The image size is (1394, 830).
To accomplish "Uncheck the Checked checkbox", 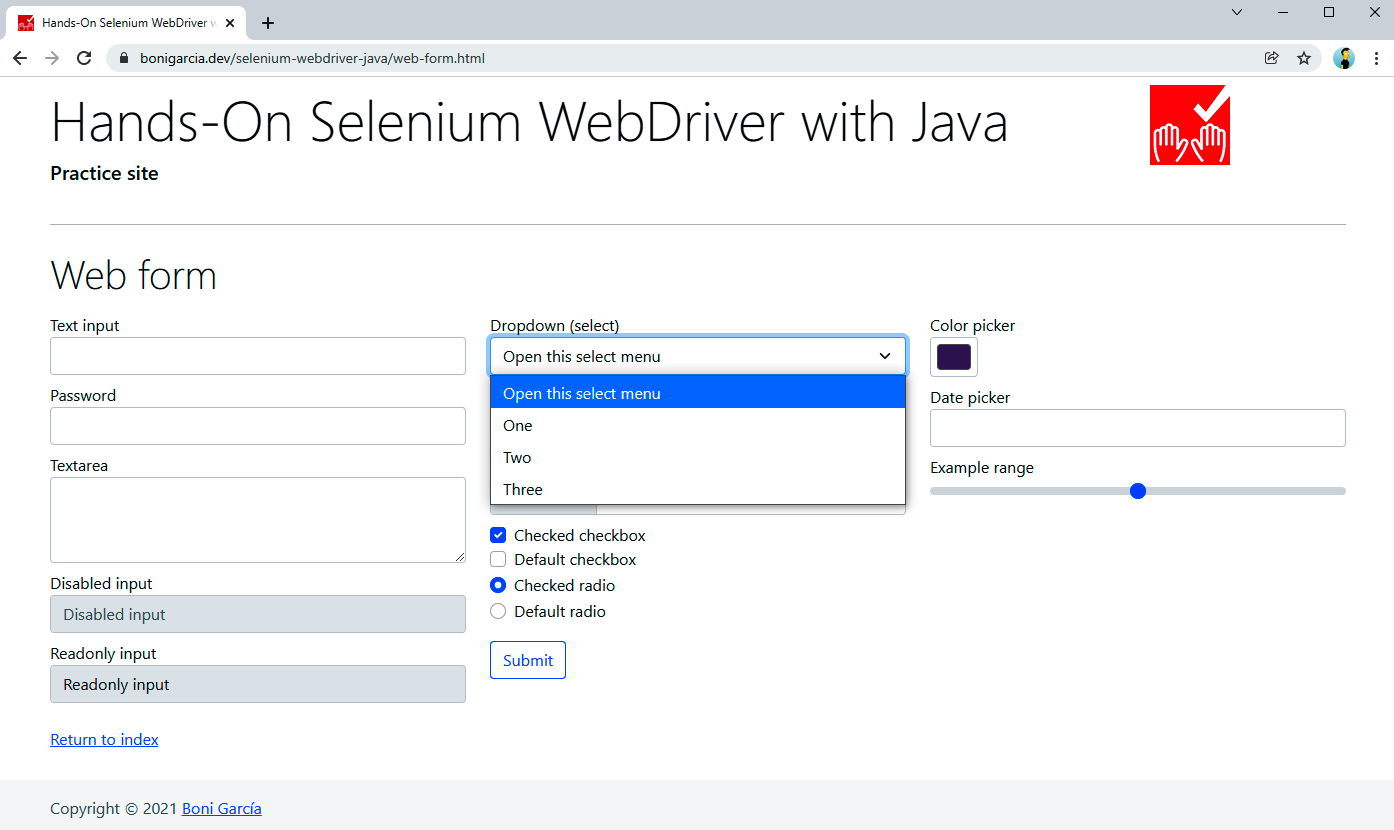I will click(x=498, y=535).
